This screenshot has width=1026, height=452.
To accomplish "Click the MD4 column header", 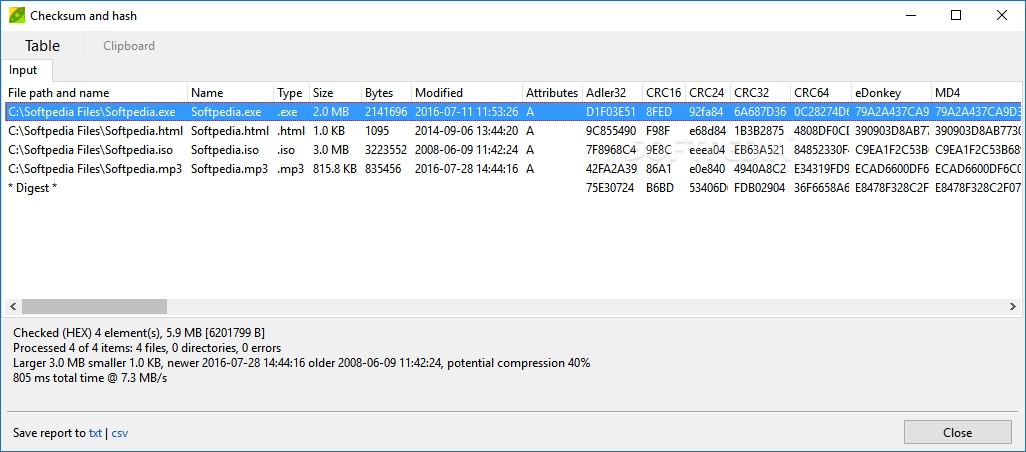I will [x=976, y=93].
